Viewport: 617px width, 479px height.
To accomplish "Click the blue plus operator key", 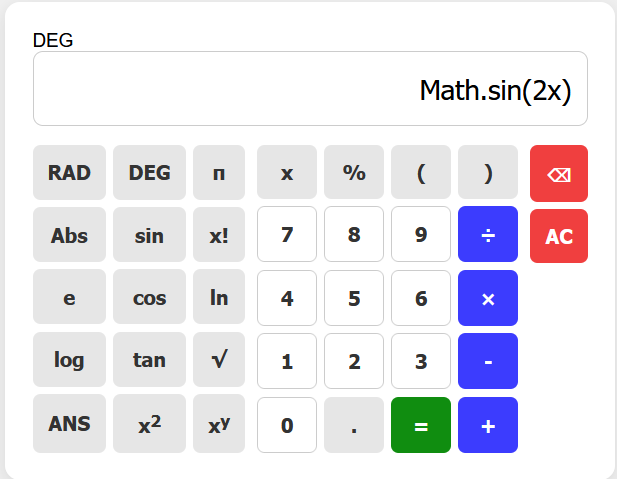I will coord(488,425).
